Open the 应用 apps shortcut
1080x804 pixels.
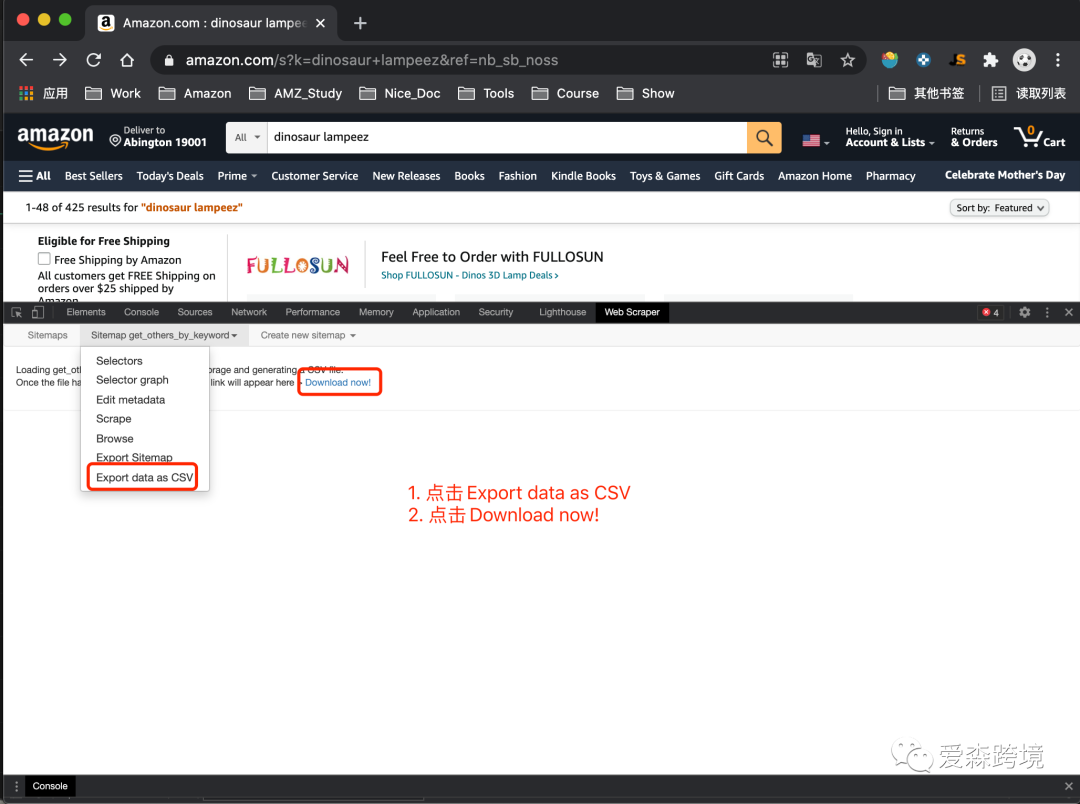click(43, 93)
